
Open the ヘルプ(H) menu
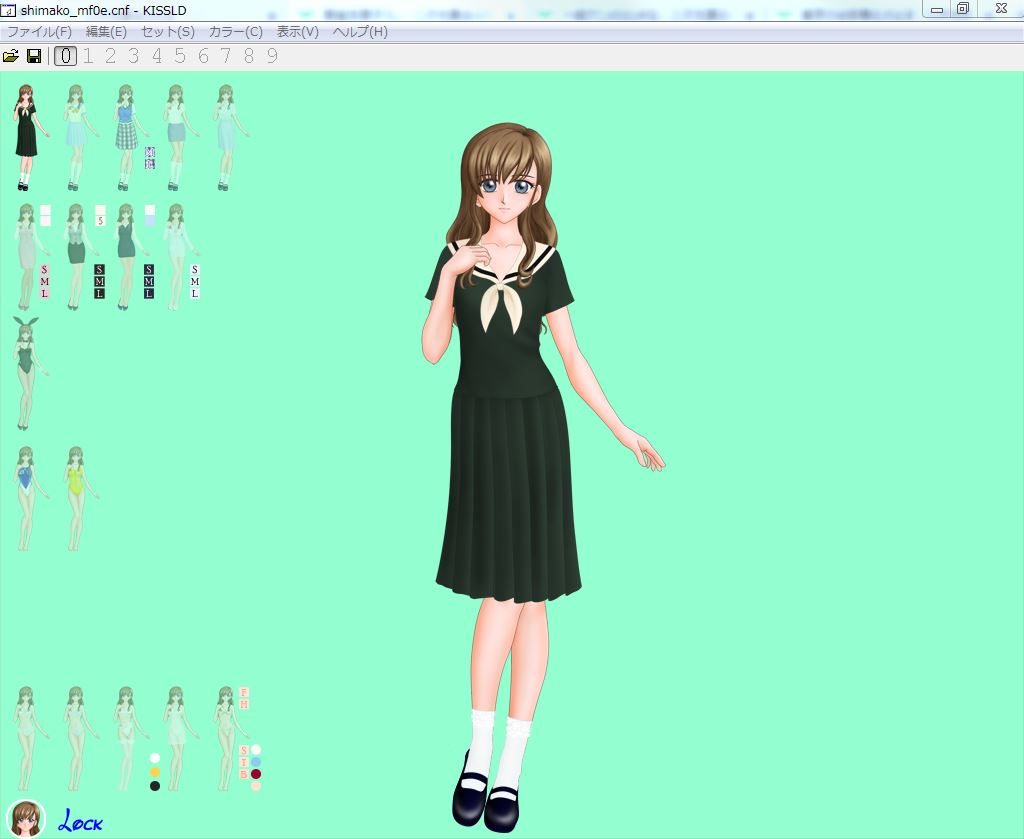coord(359,32)
